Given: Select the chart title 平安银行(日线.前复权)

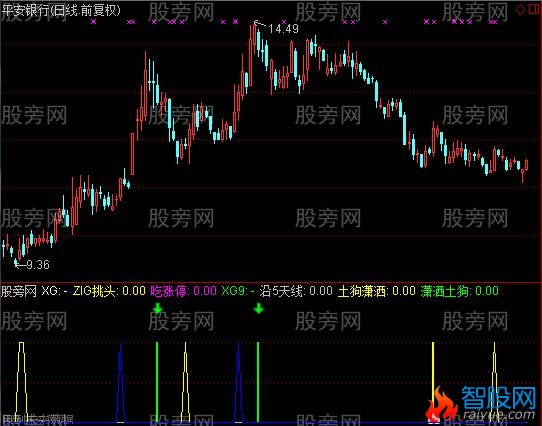Looking at the screenshot, I should tap(61, 10).
